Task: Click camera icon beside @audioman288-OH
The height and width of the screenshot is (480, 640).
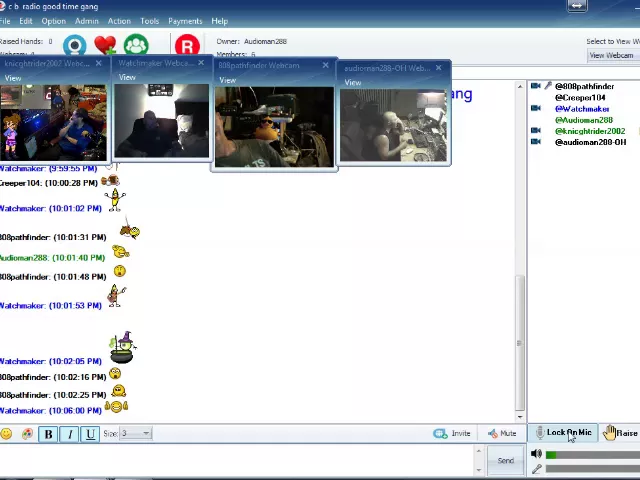Action: (x=536, y=142)
